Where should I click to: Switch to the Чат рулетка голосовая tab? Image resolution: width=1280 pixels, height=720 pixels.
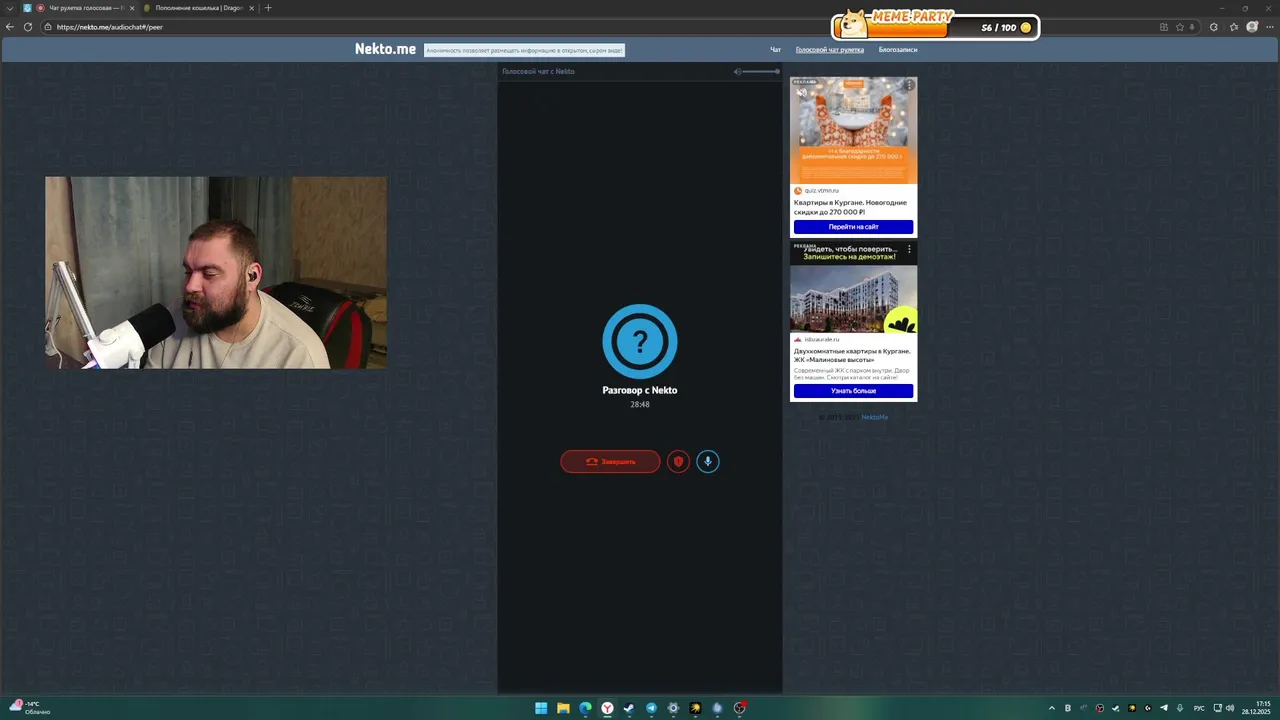point(79,8)
